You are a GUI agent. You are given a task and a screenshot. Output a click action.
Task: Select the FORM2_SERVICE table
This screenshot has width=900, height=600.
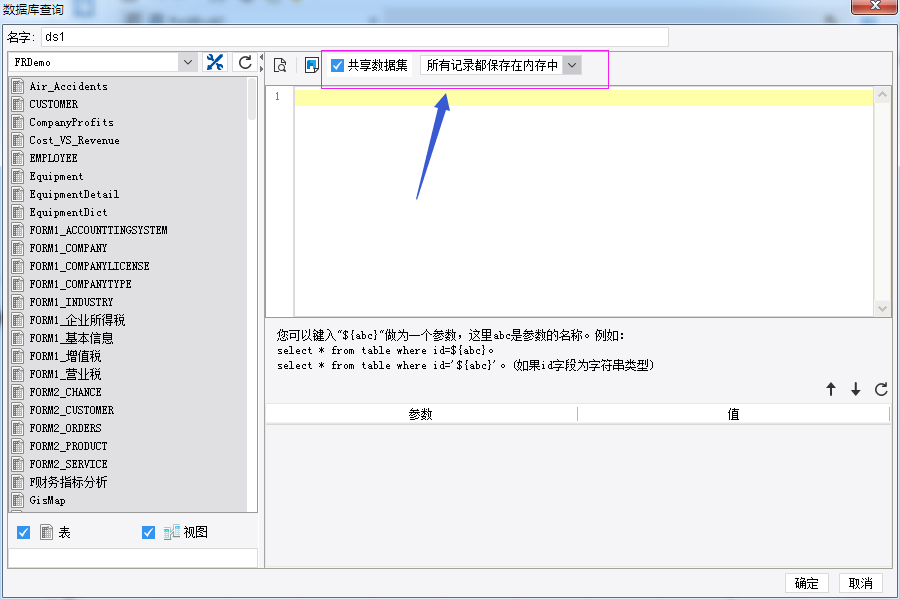[x=68, y=464]
